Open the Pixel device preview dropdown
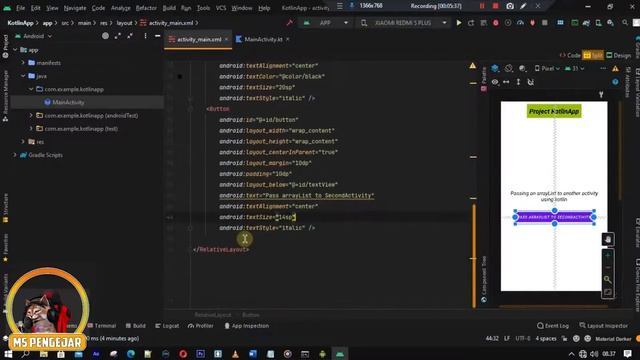The height and width of the screenshot is (360, 640). [547, 69]
